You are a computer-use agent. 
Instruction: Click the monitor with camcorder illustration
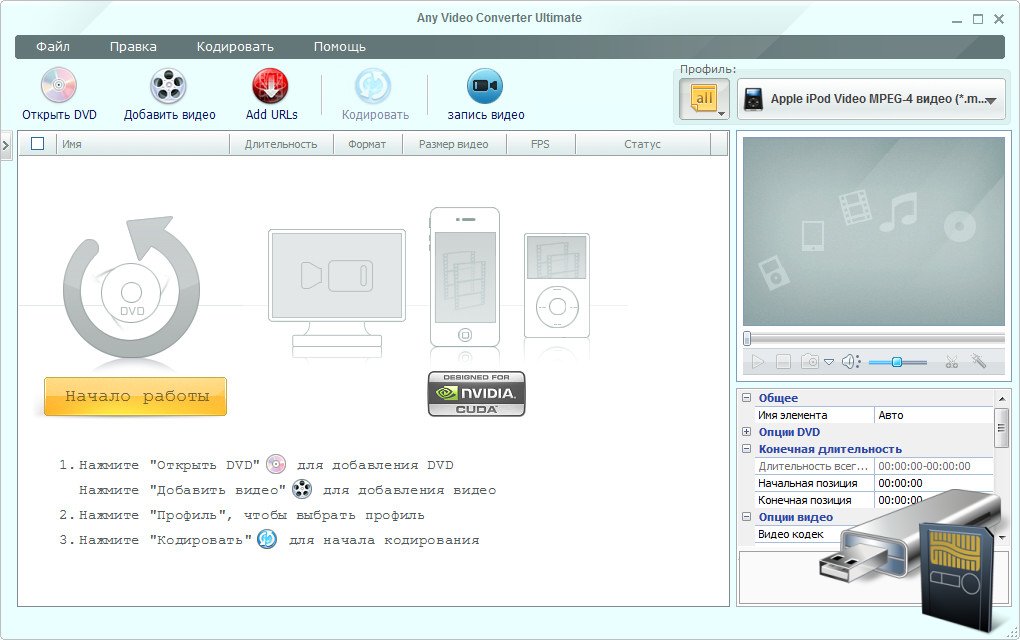[x=337, y=287]
